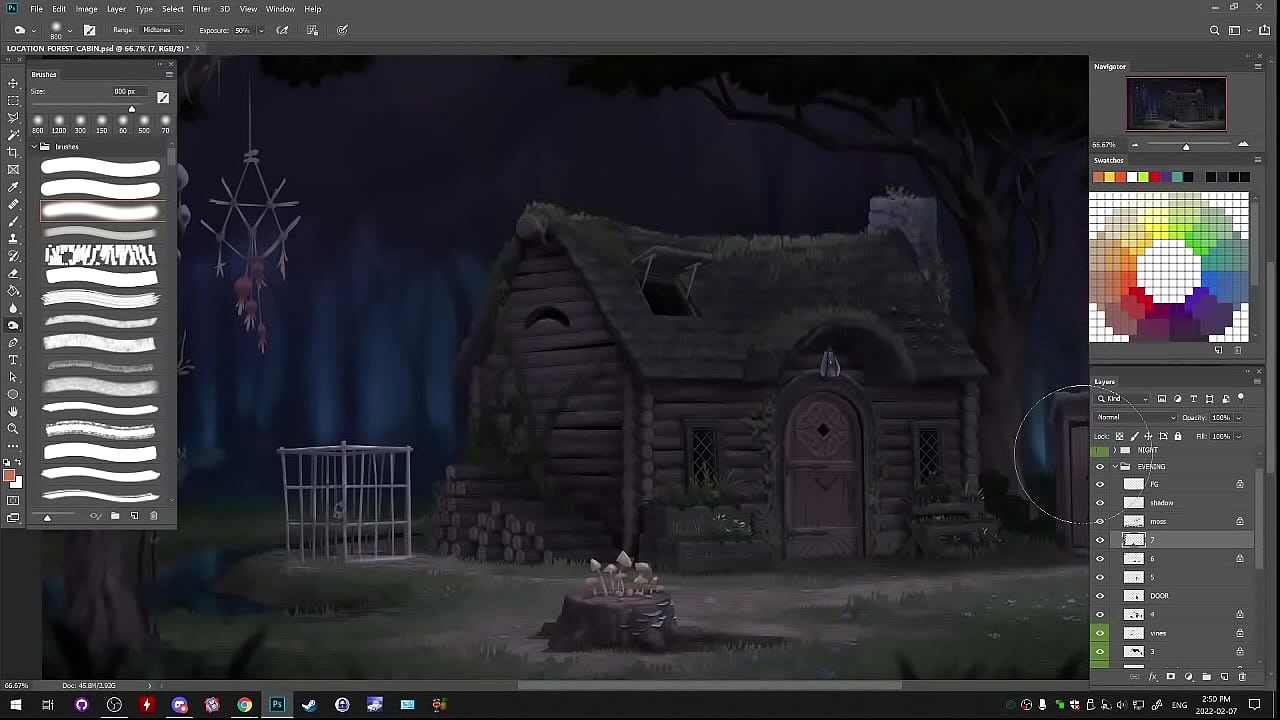Select the Eyedropper tool
Viewport: 1280px width, 720px height.
(x=13, y=187)
